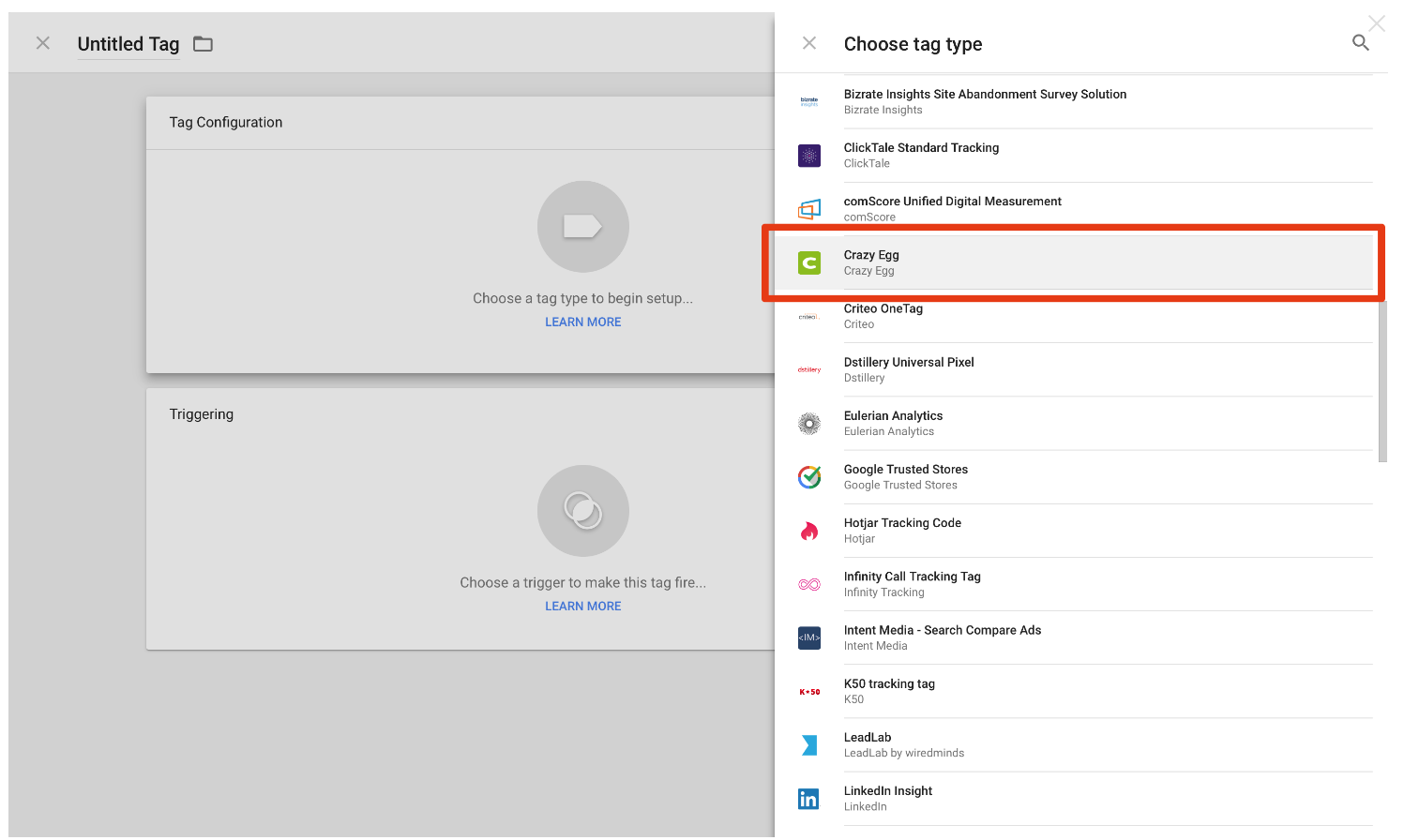Open search in Choose tag type panel
Viewport: 1404px width, 840px height.
click(1361, 43)
